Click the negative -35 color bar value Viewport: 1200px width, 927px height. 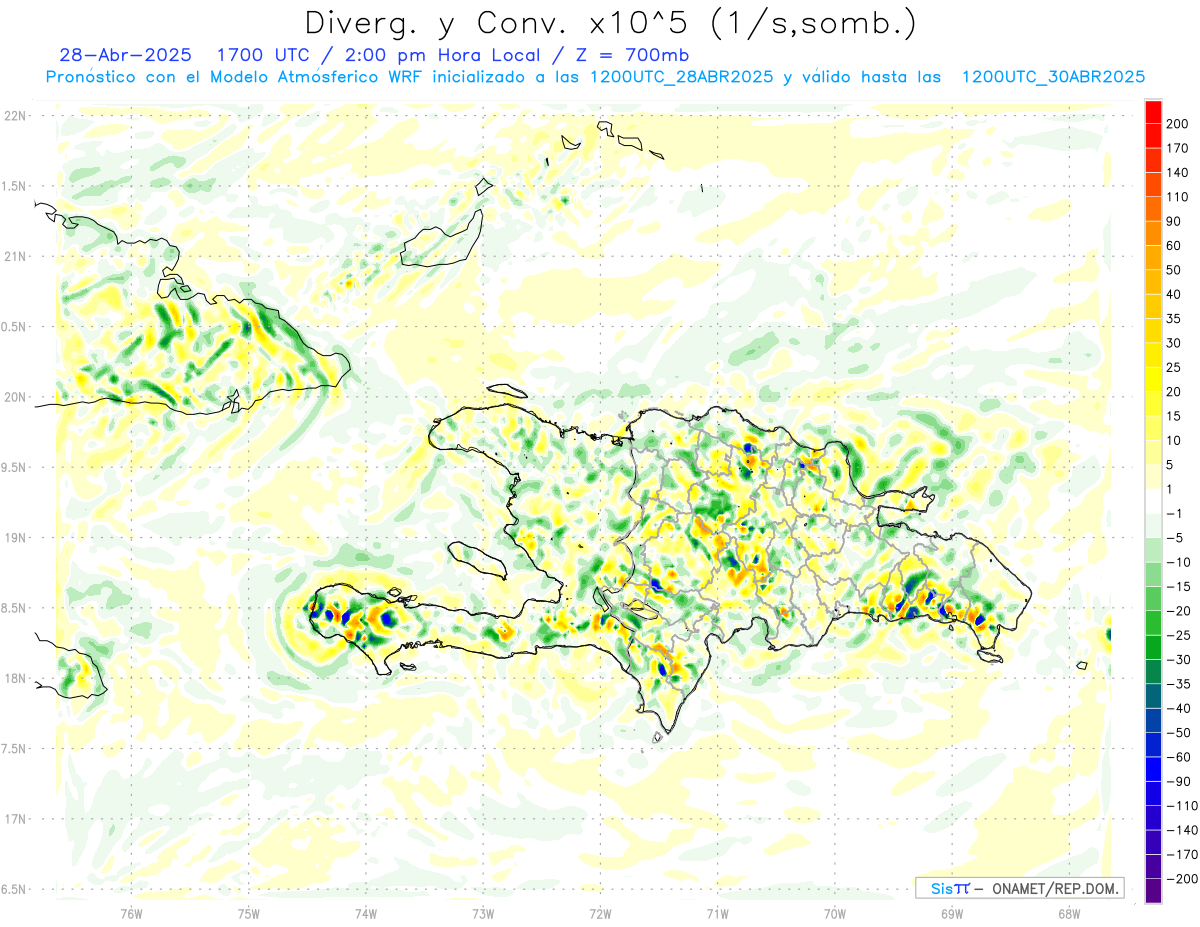(x=1177, y=684)
